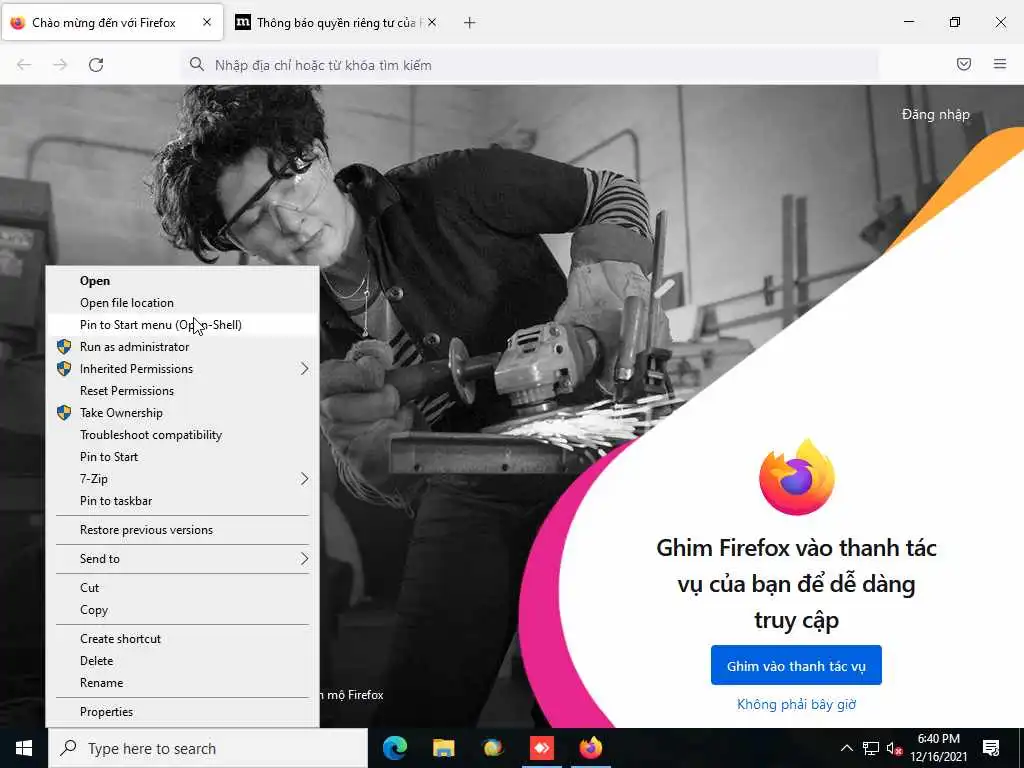Select Troubleshoot compatibility
This screenshot has width=1024, height=768.
(183, 435)
